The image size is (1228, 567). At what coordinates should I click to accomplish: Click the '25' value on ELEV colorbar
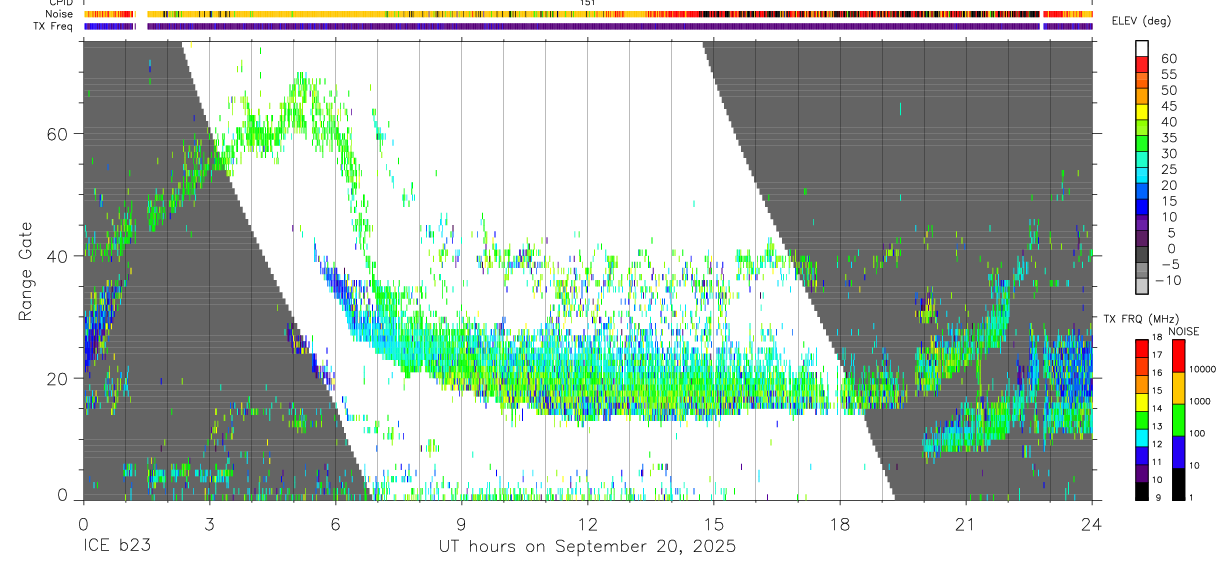(1169, 169)
